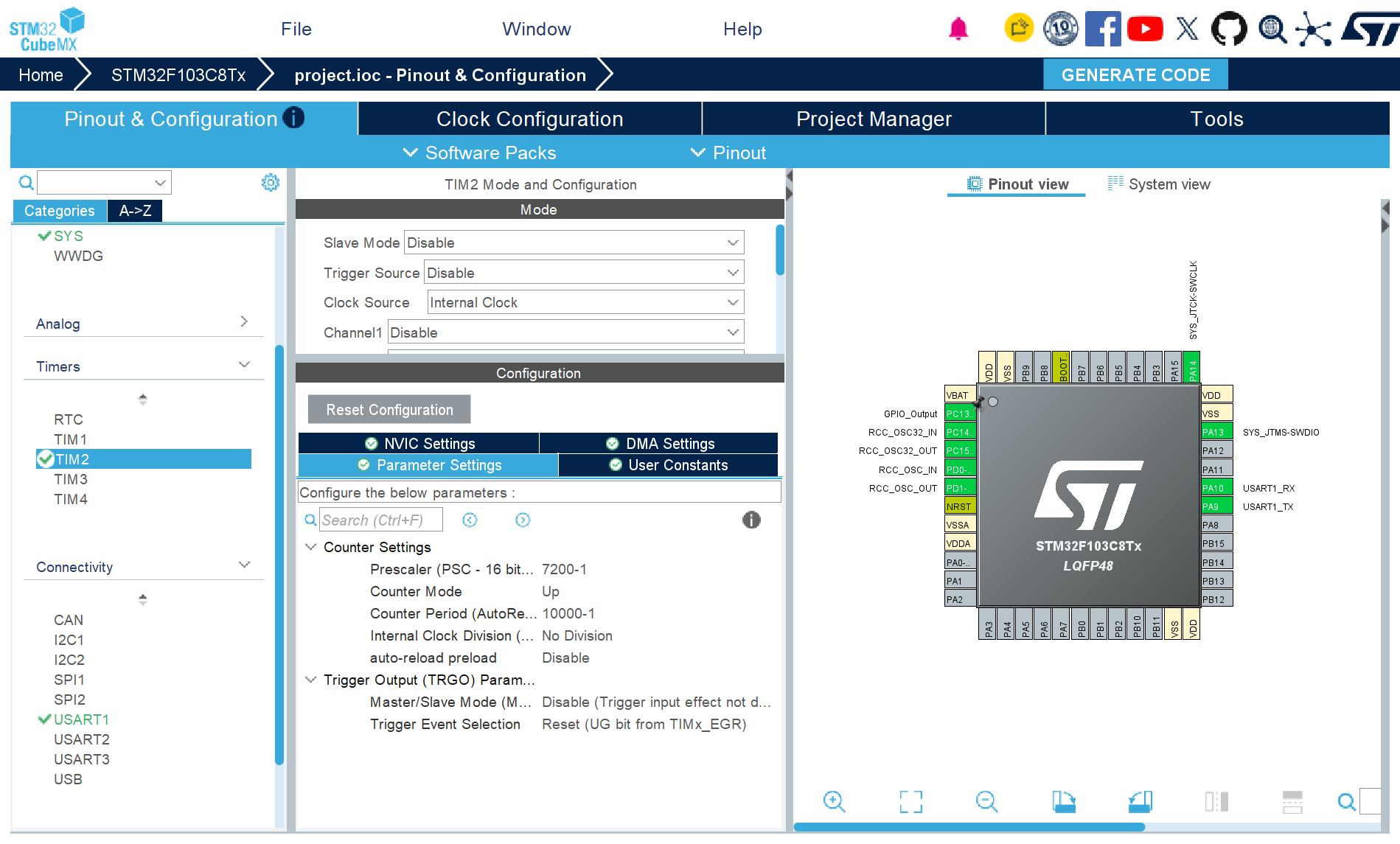Switch the list to A->Z sorting
Viewport: 1400px width, 844px height.
135,211
